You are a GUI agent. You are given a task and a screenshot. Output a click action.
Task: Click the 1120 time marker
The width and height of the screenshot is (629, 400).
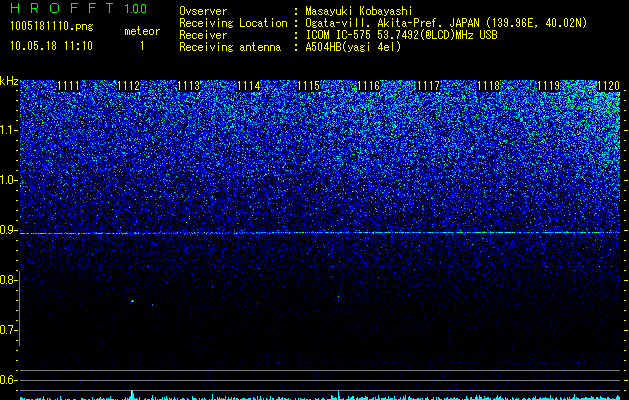point(609,86)
